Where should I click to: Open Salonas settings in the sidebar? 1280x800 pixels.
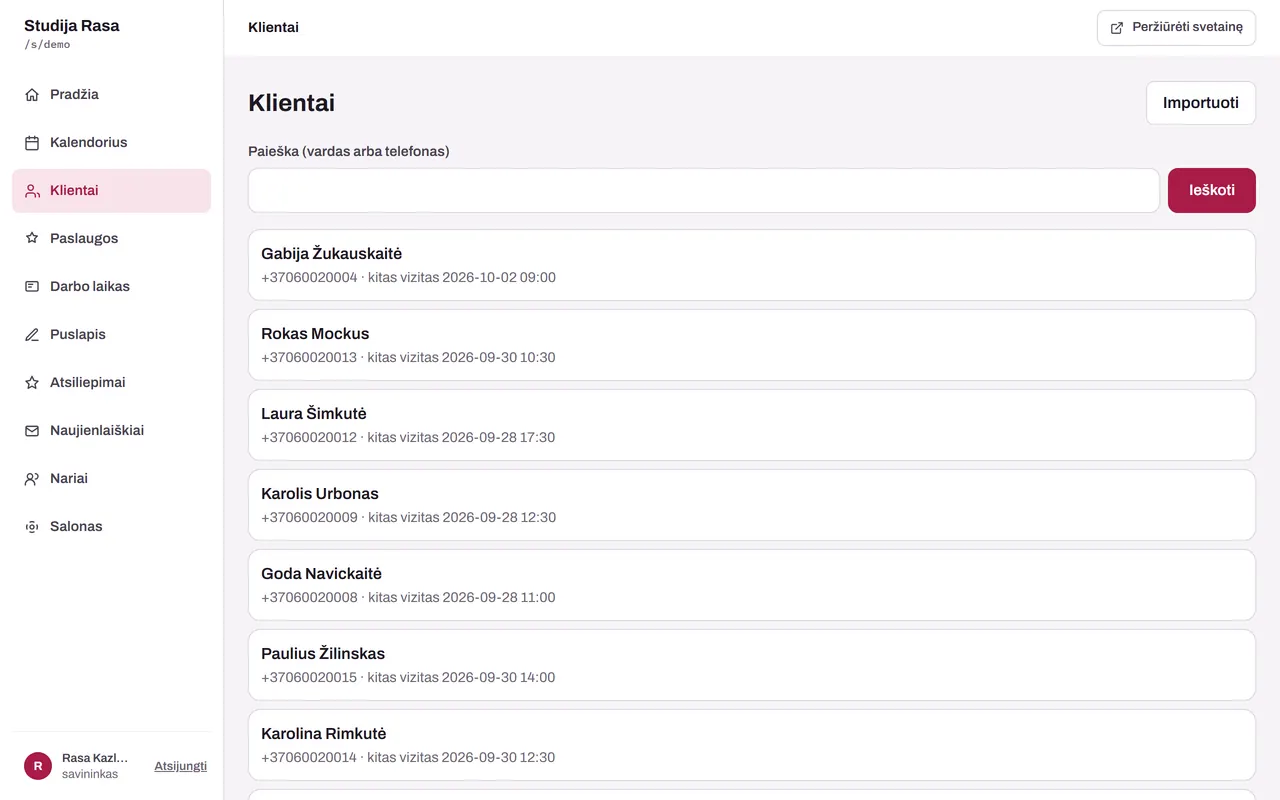coord(111,527)
